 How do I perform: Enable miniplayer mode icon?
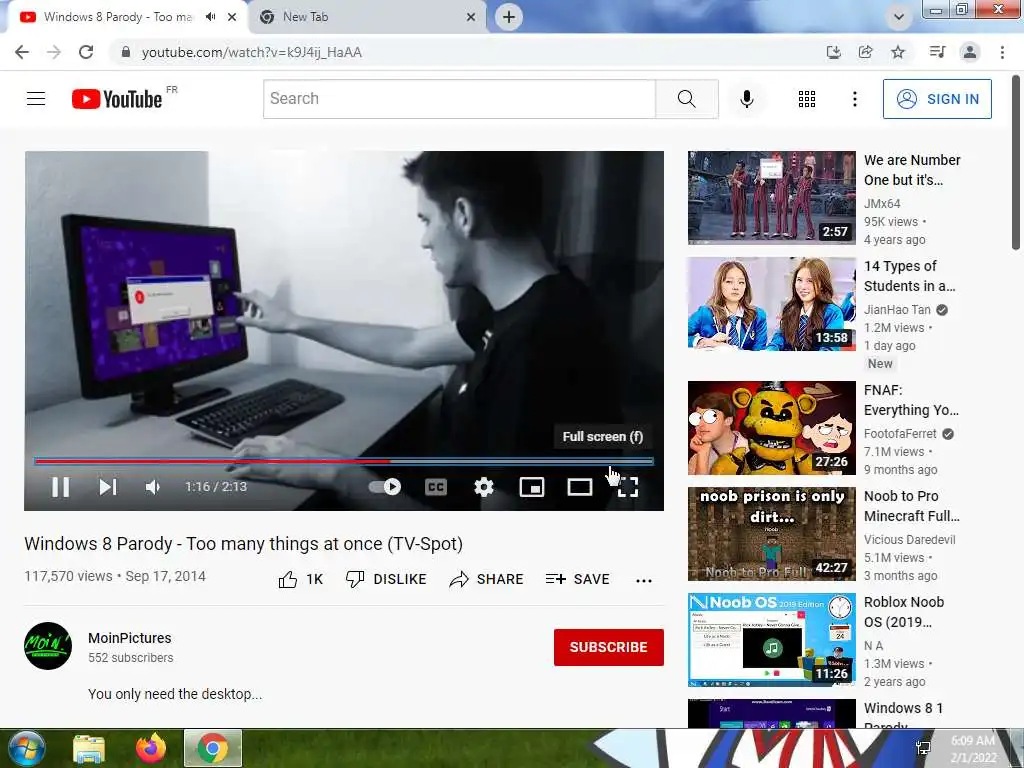532,487
